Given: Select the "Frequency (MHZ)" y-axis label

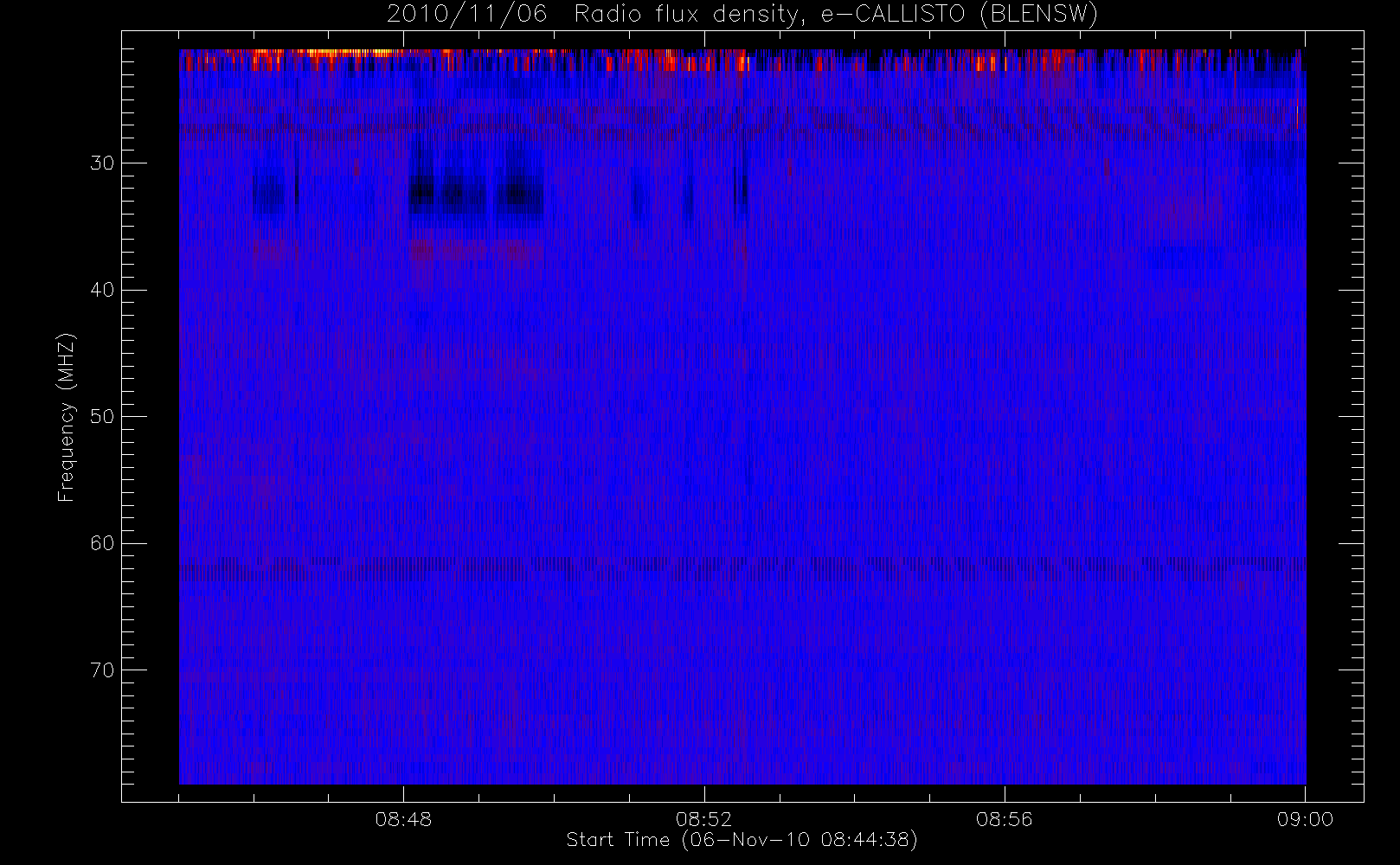Looking at the screenshot, I should coord(67,417).
